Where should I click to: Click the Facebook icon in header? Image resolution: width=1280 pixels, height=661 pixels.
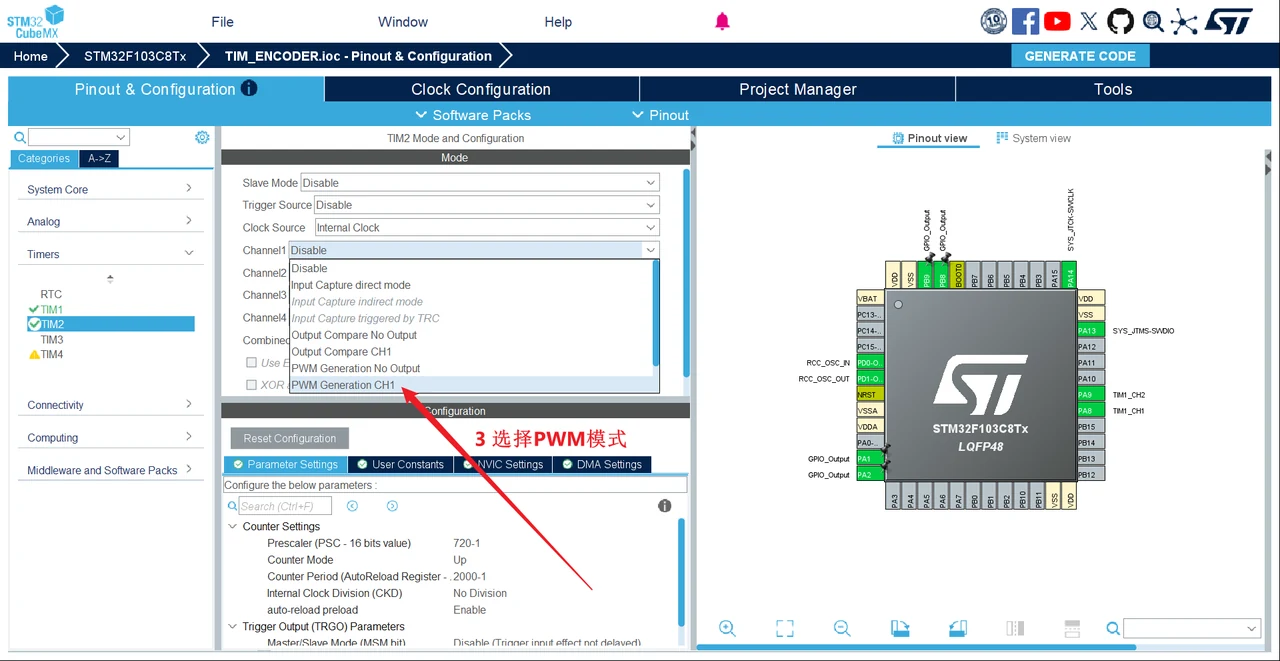pos(1025,21)
